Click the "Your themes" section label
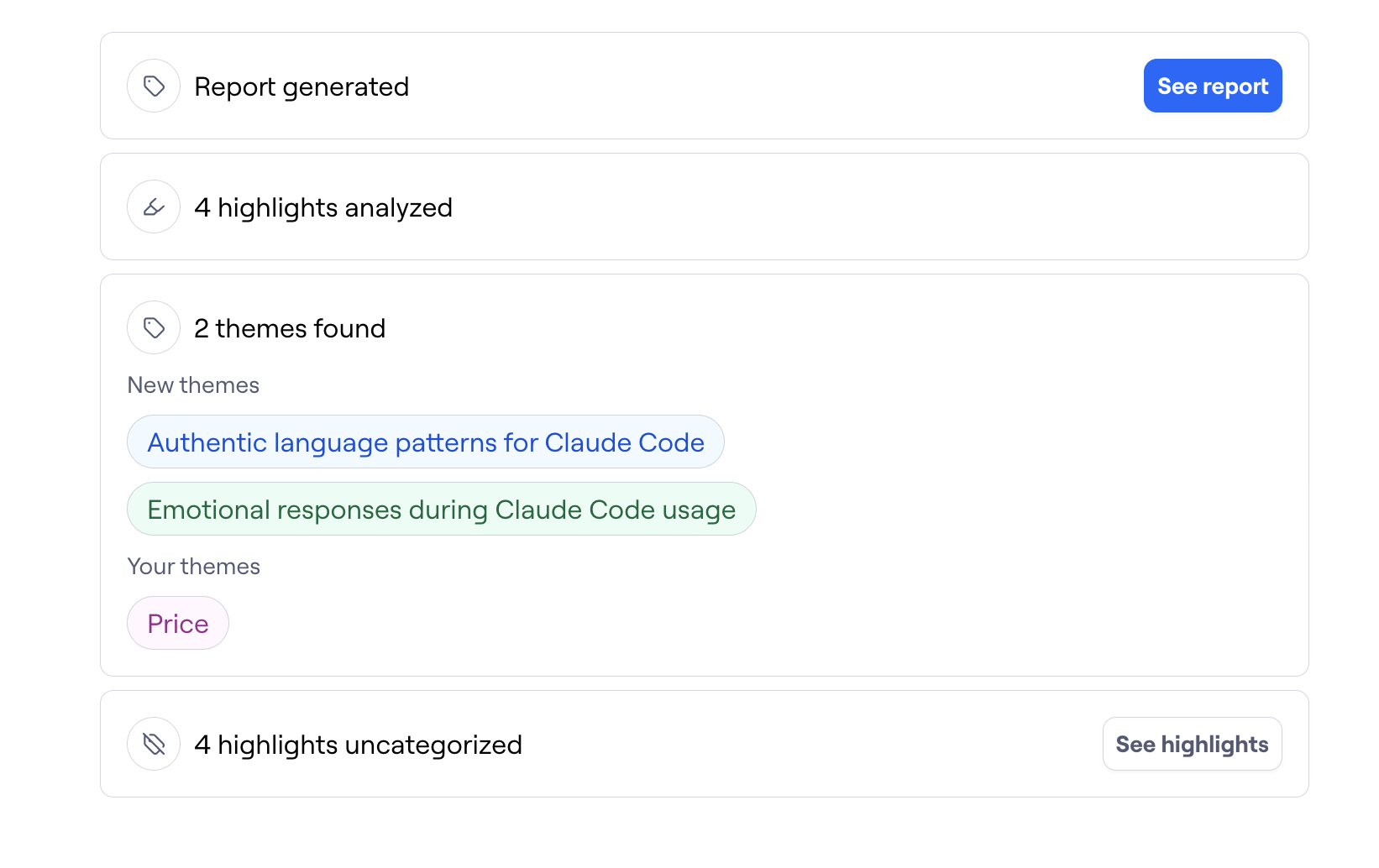 [193, 567]
